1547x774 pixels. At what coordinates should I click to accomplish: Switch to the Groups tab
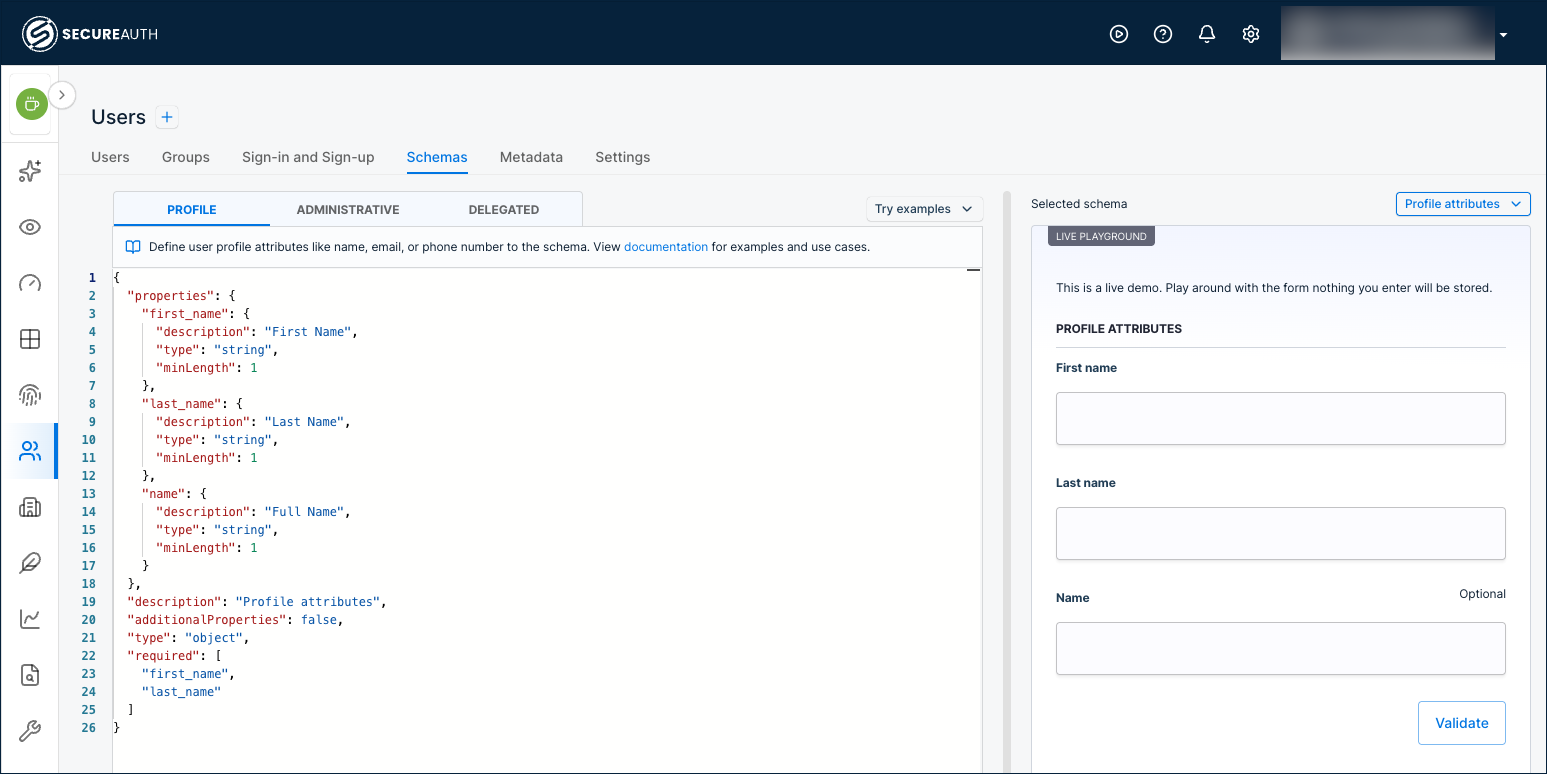(x=186, y=157)
